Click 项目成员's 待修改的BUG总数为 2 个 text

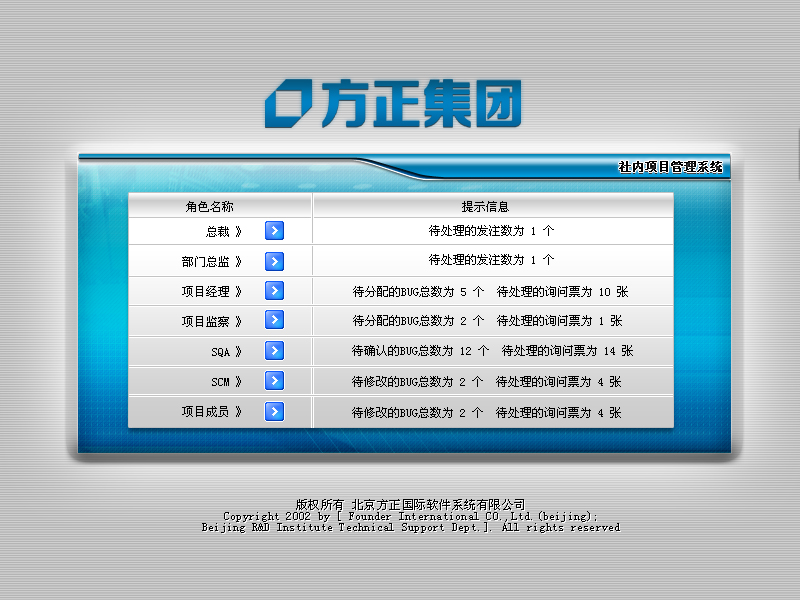click(417, 412)
